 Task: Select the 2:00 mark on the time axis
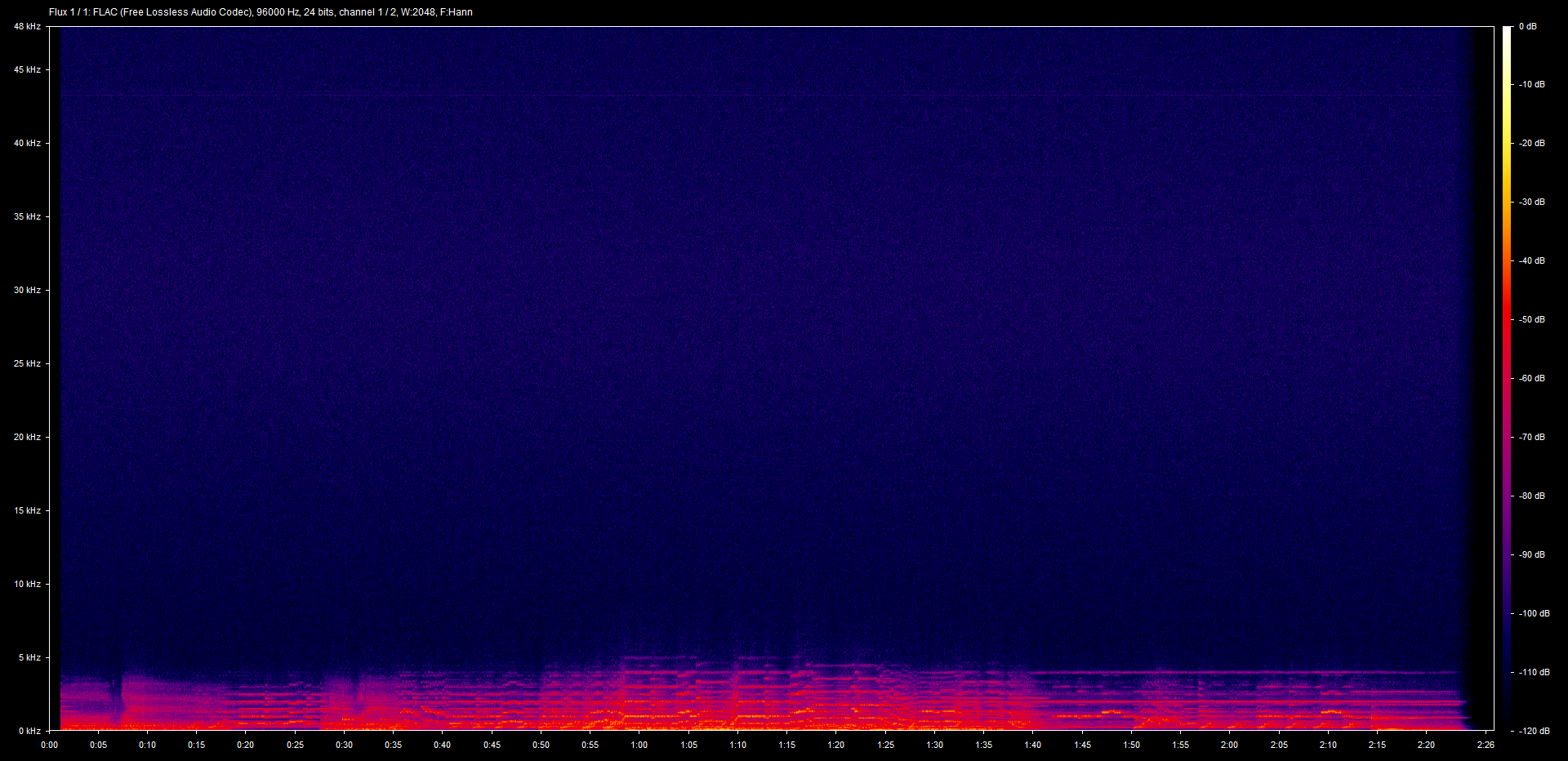tap(1229, 745)
